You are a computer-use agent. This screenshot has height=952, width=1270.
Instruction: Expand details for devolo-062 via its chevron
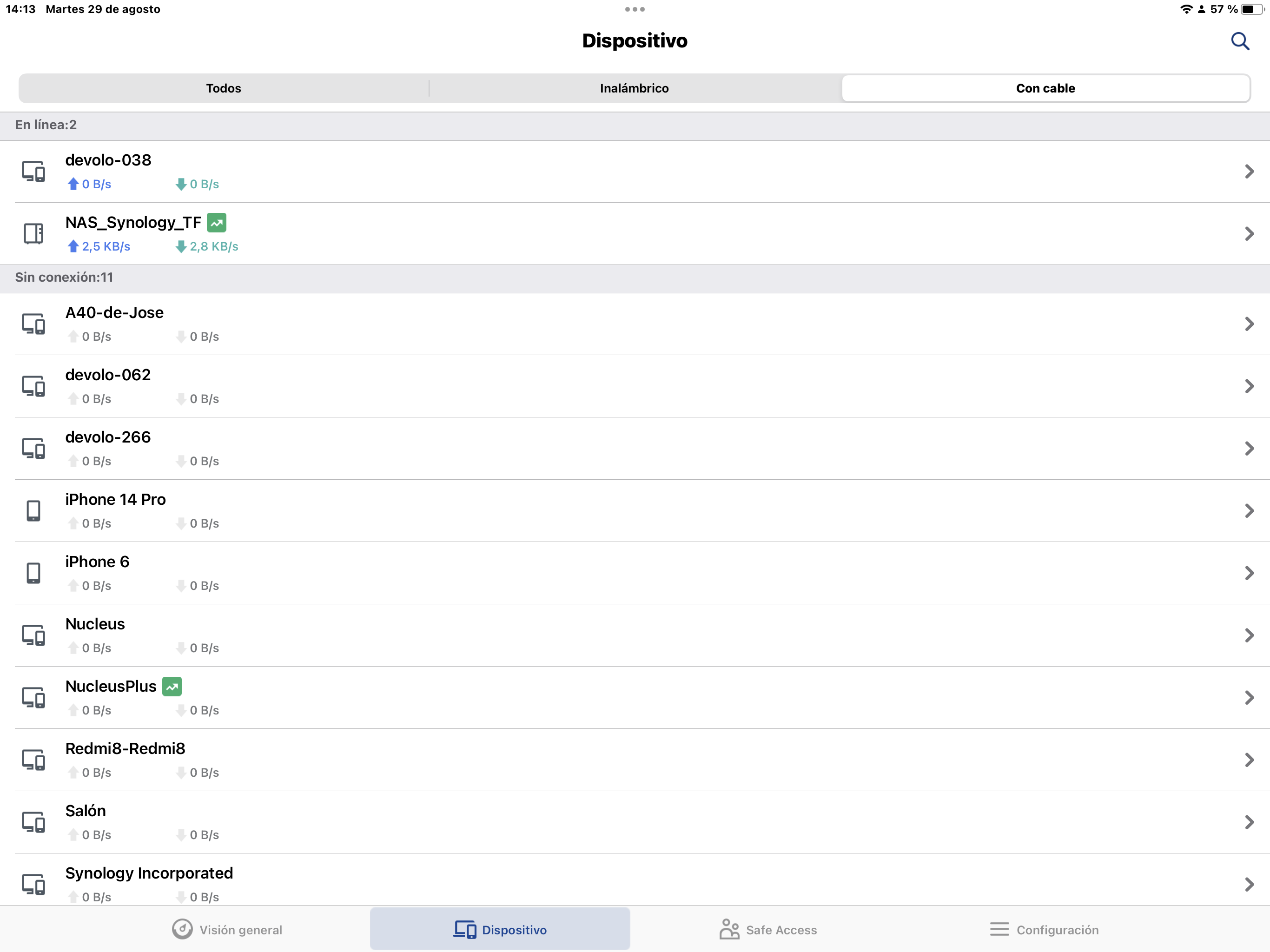pyautogui.click(x=1250, y=386)
